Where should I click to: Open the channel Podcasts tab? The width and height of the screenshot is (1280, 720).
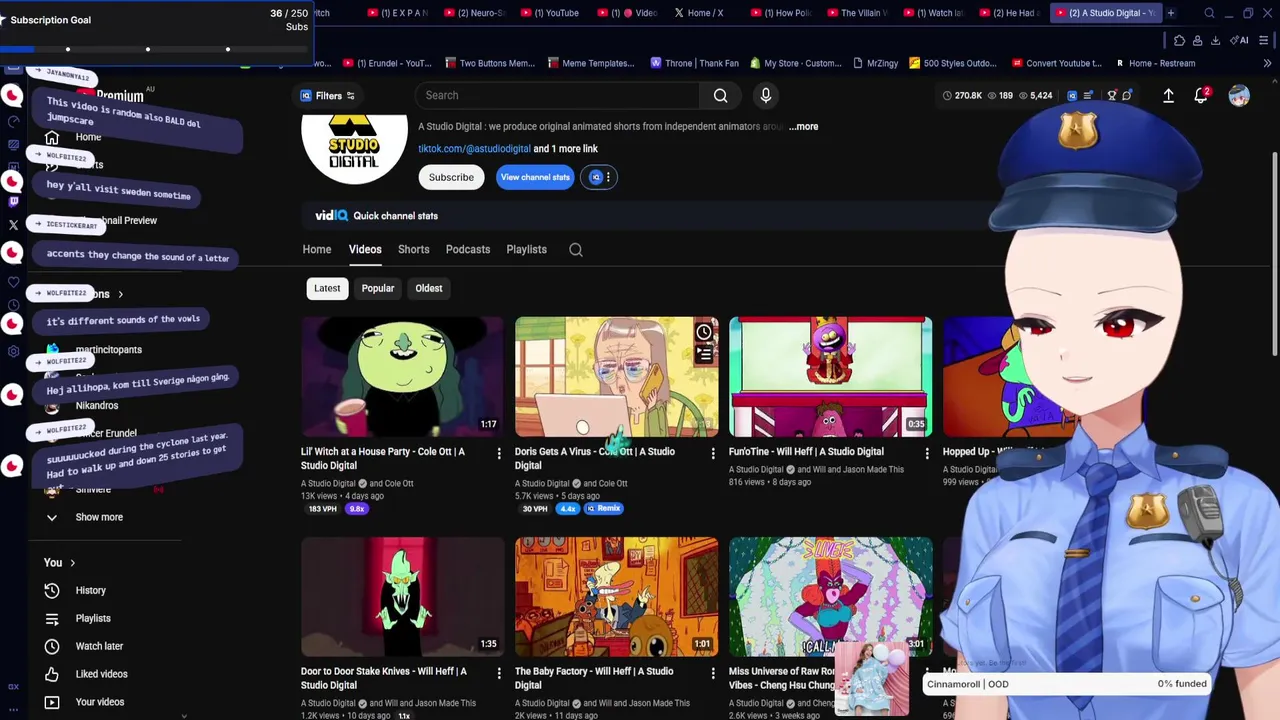pos(468,250)
